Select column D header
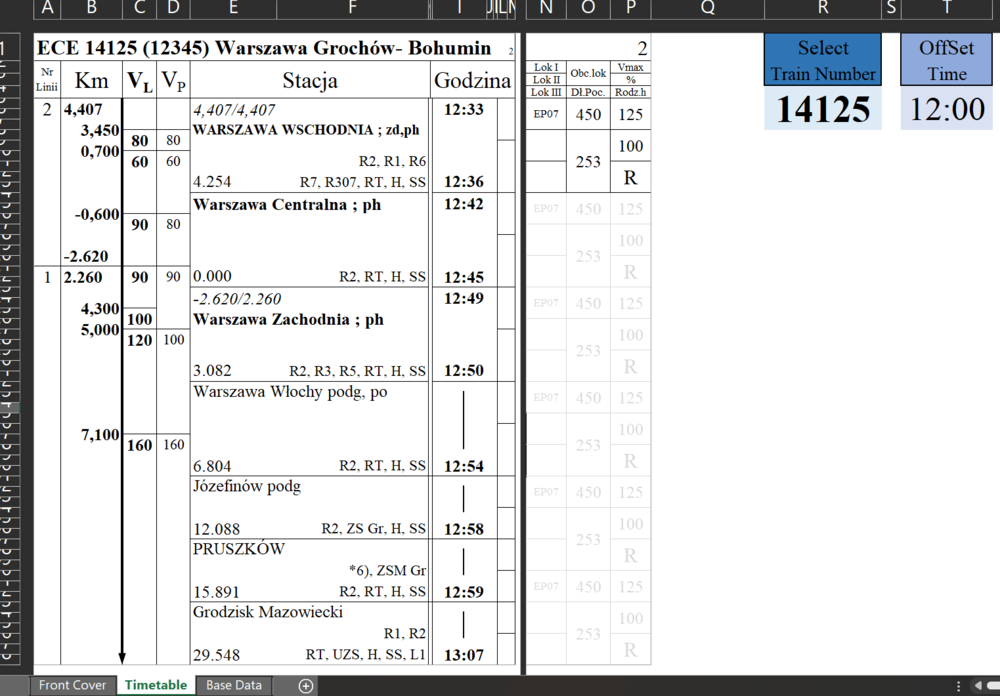This screenshot has height=696, width=1000. [173, 8]
